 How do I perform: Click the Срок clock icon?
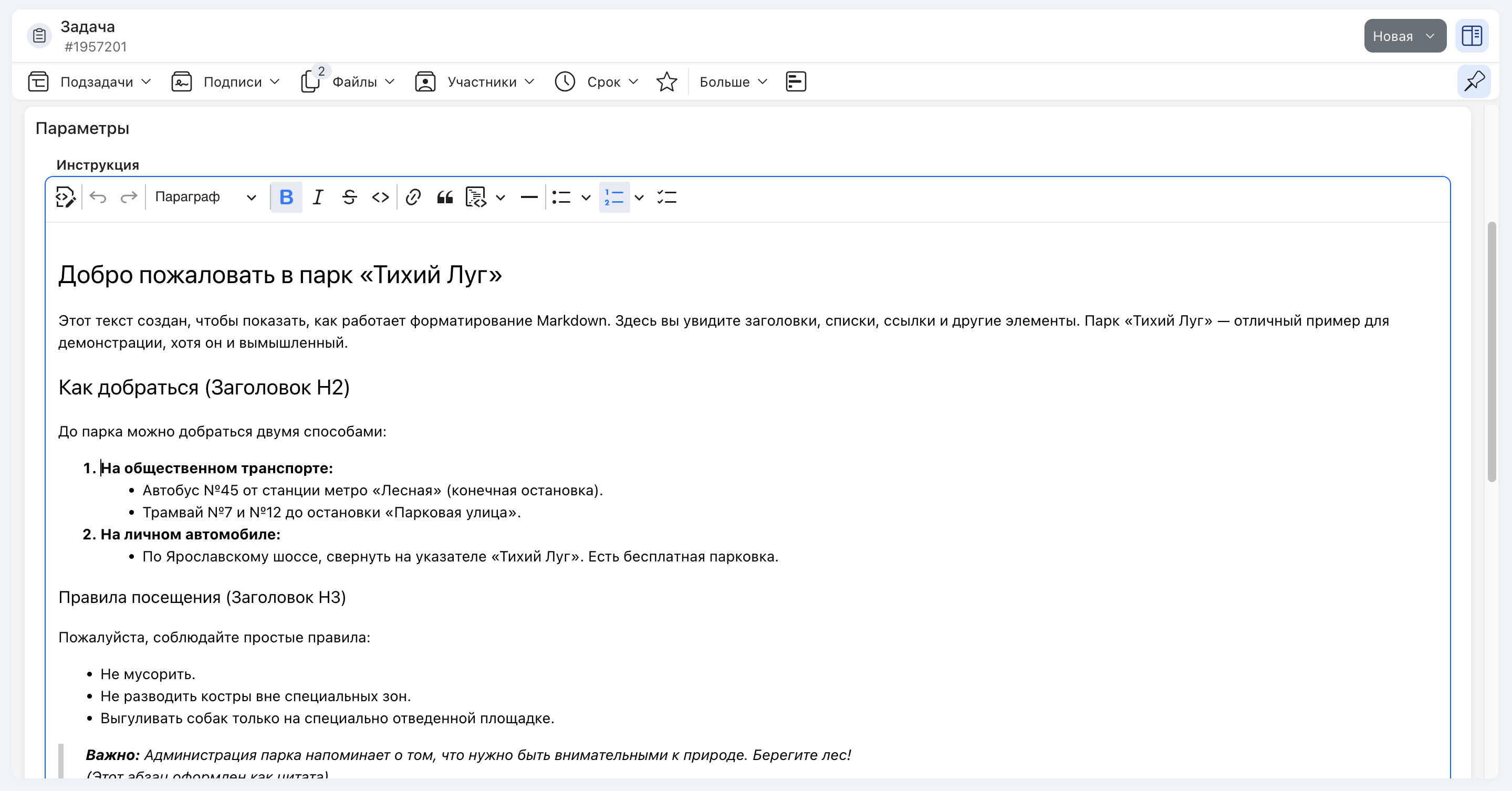565,81
